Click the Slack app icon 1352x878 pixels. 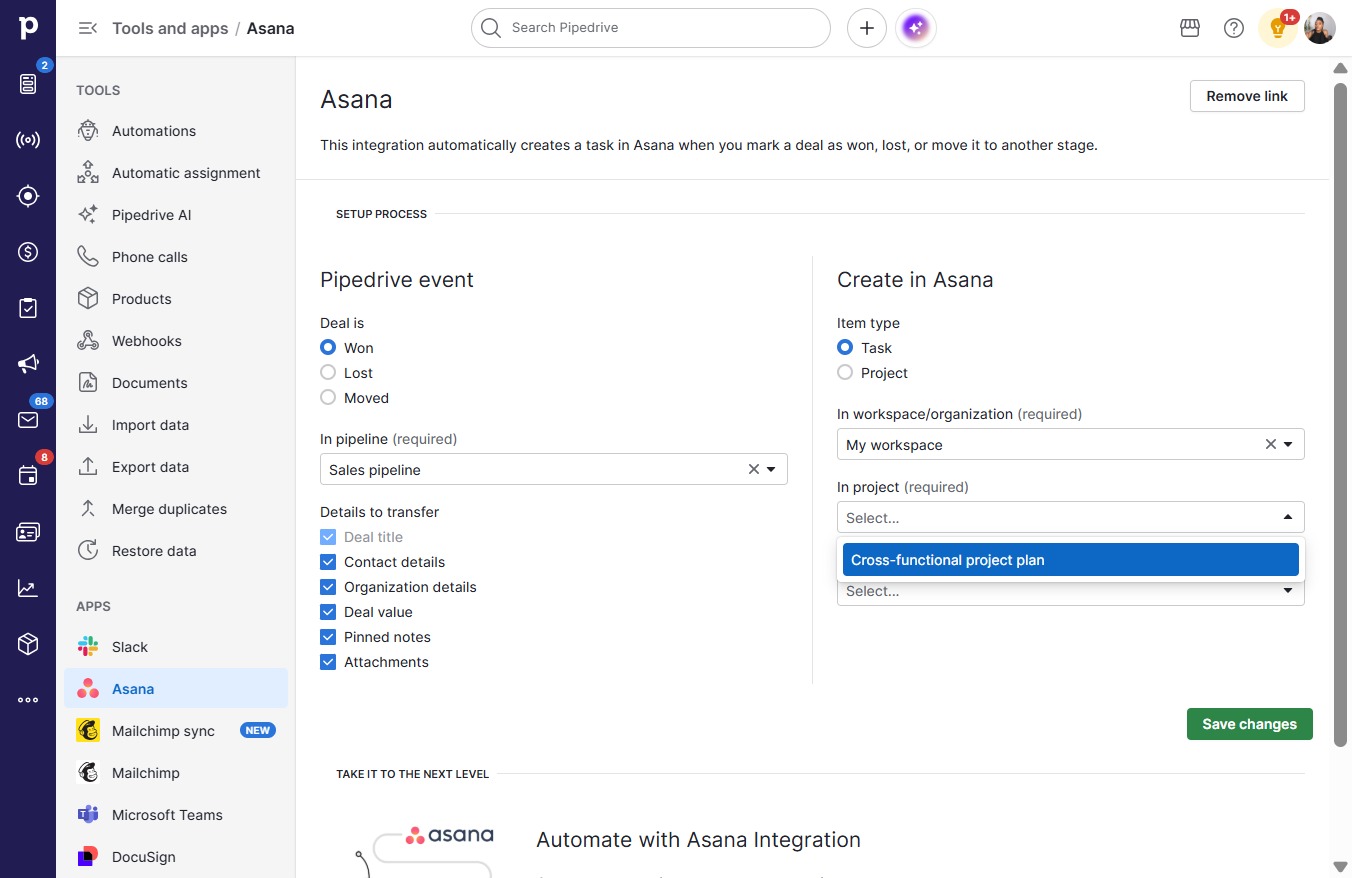[88, 647]
